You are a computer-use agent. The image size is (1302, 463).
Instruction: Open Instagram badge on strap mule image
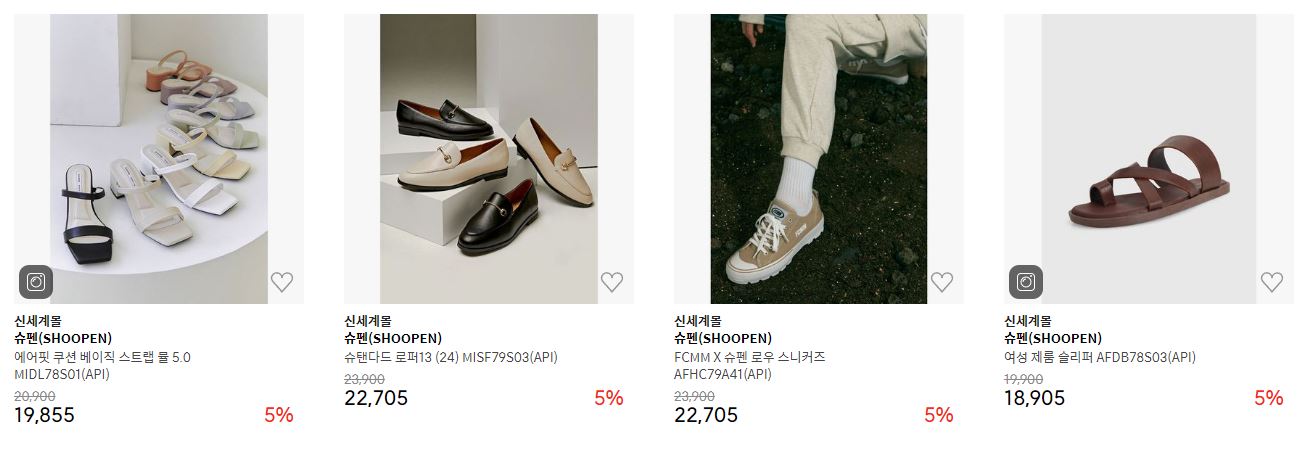pyautogui.click(x=36, y=282)
